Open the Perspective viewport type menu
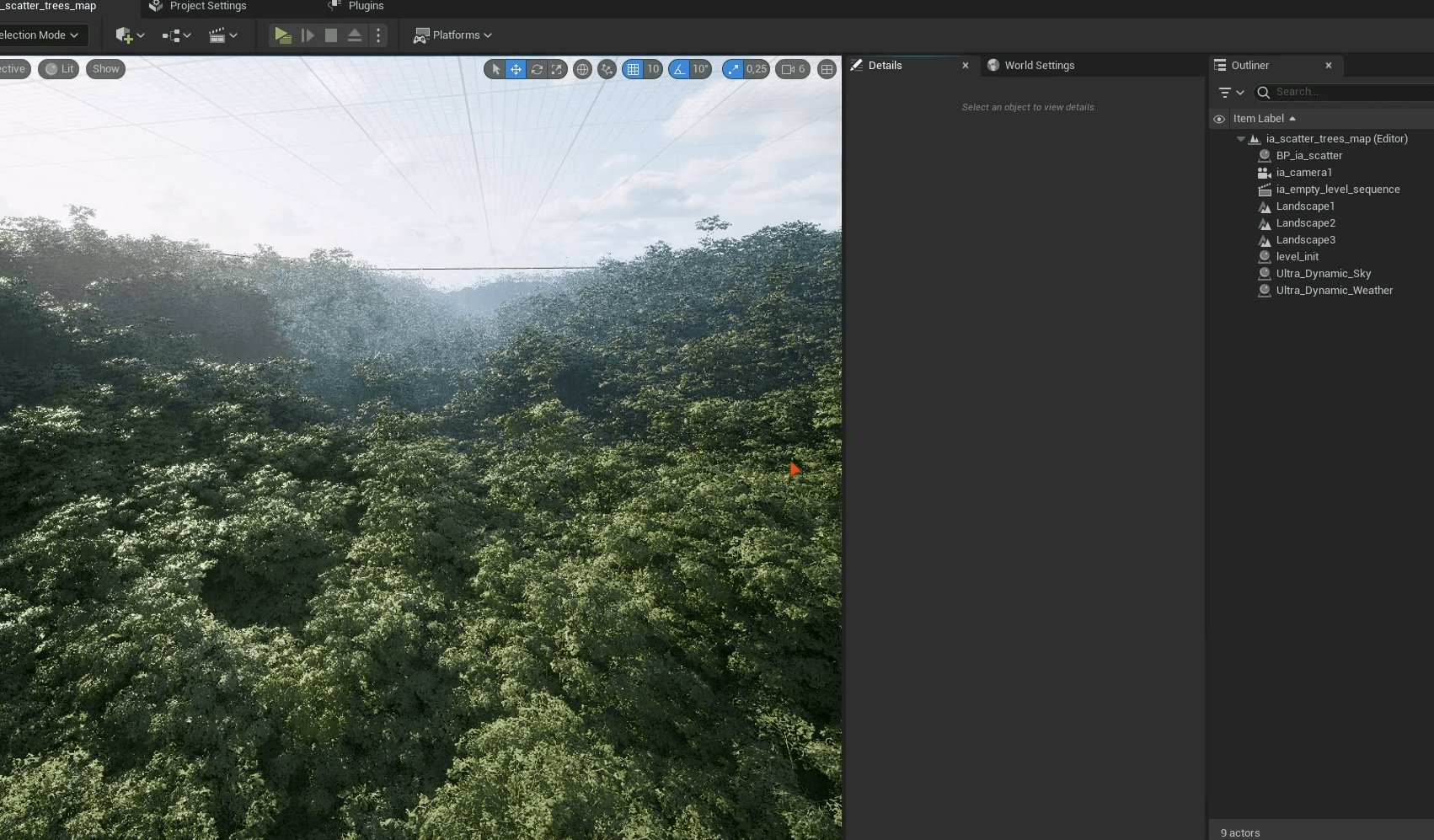Image resolution: width=1434 pixels, height=840 pixels. tap(13, 69)
